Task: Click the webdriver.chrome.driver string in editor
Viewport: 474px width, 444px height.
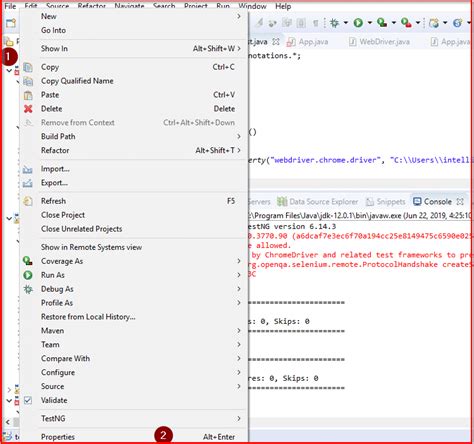Action: [325, 160]
